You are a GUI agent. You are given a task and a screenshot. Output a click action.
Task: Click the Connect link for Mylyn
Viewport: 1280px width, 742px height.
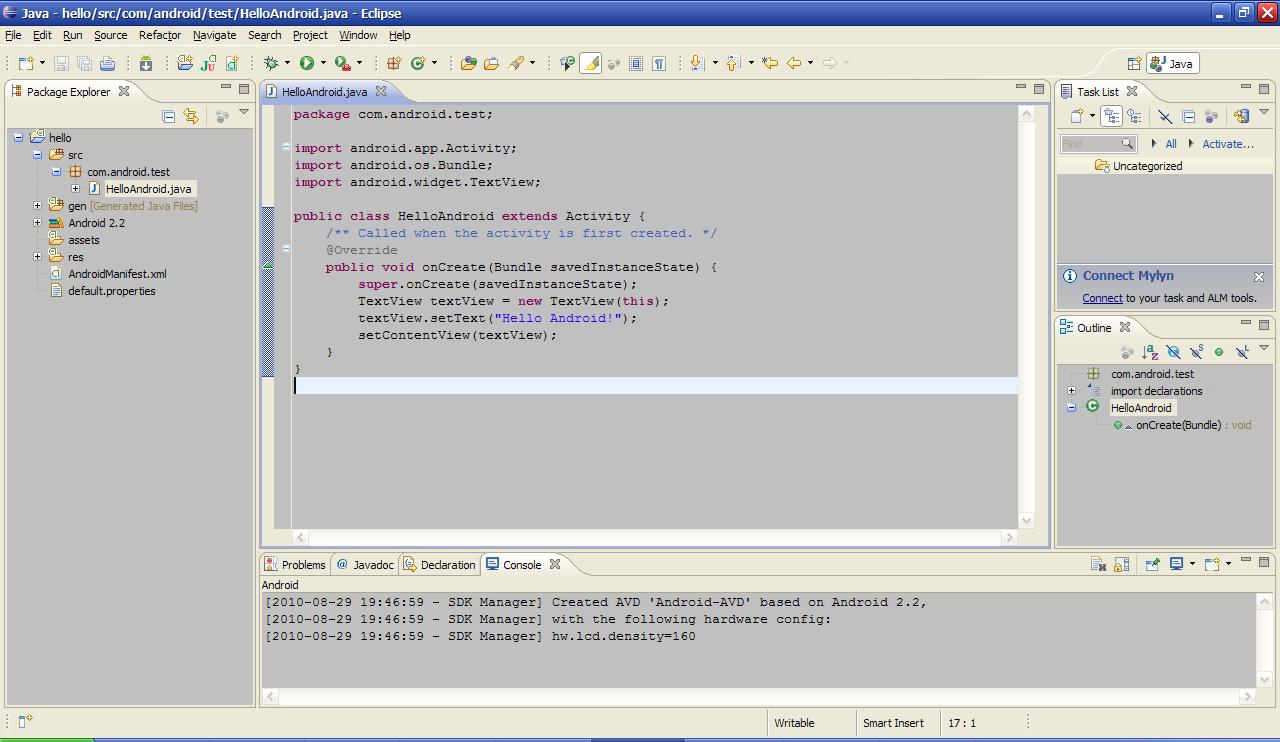coord(1102,298)
